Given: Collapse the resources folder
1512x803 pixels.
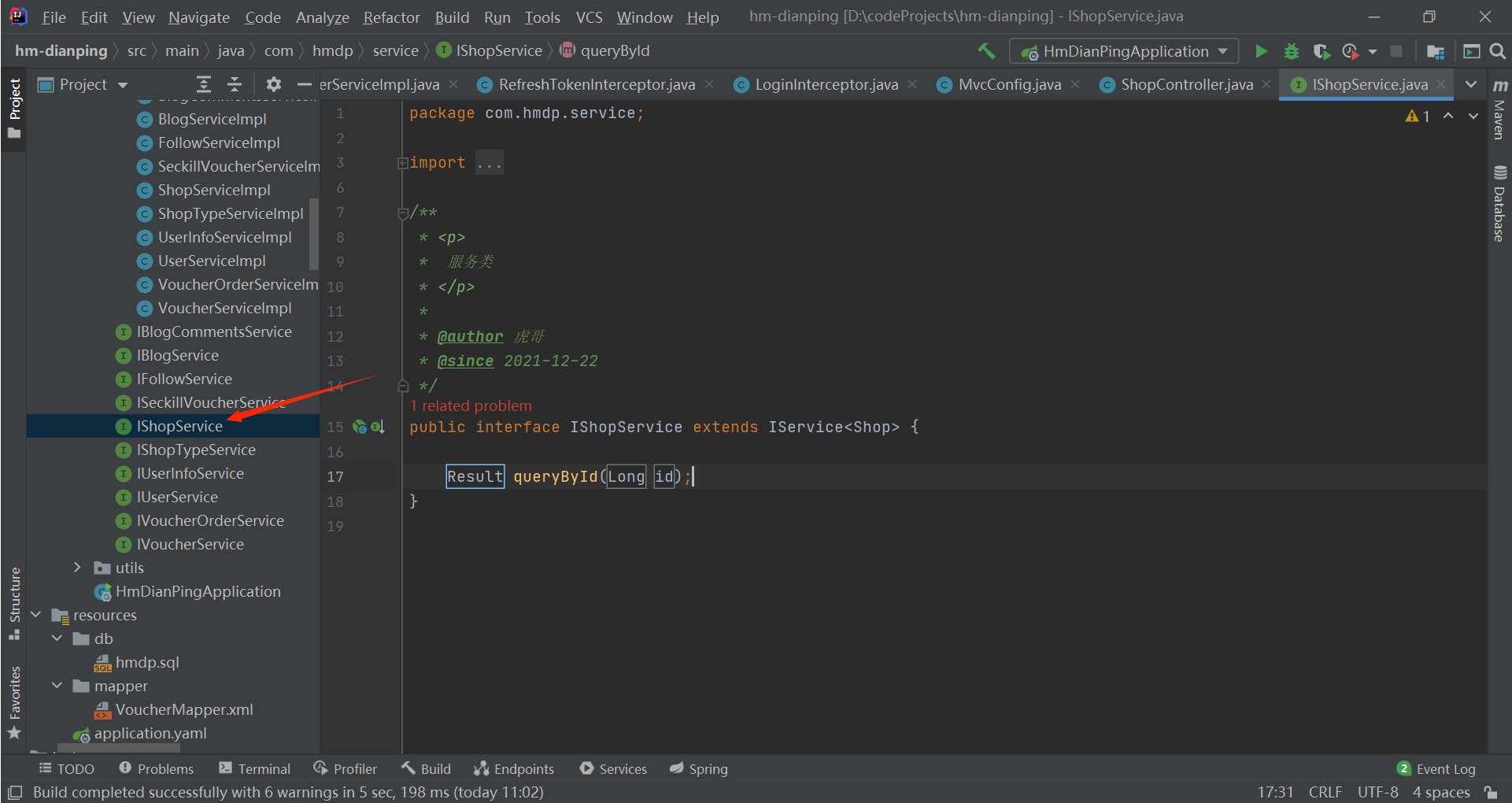Looking at the screenshot, I should (35, 615).
